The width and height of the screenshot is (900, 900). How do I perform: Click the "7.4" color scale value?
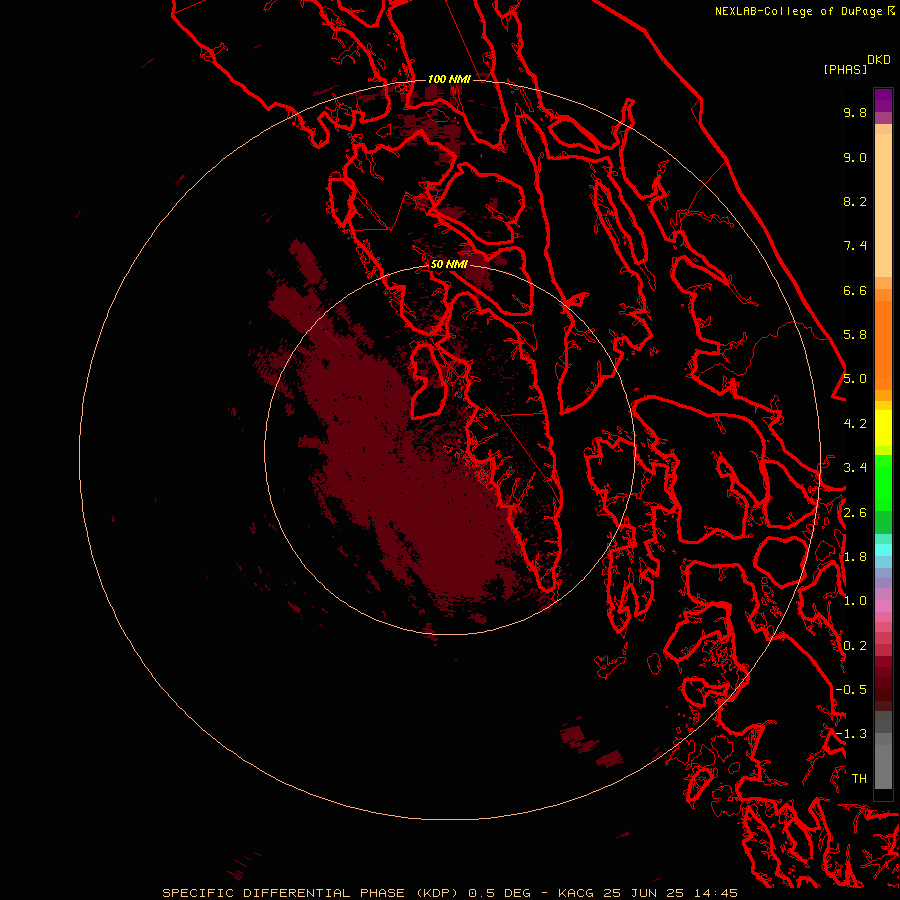tap(855, 246)
